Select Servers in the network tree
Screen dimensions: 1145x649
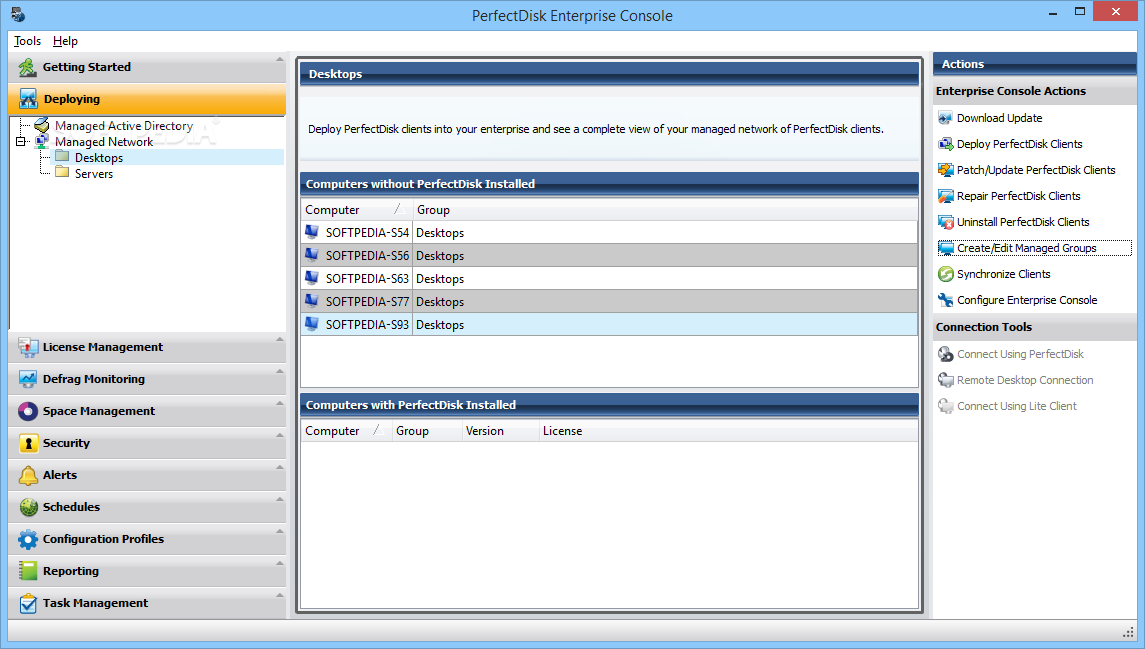(93, 174)
